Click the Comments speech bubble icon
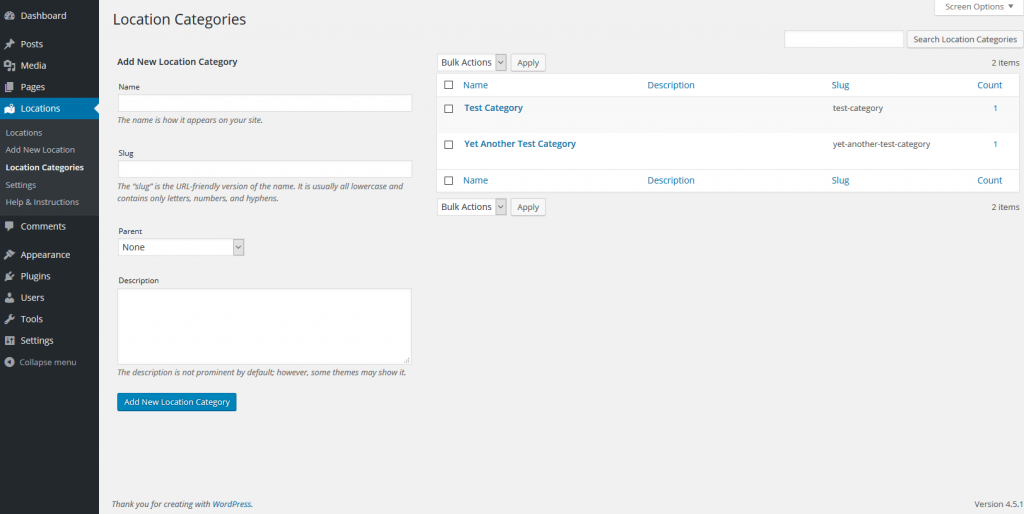1024x514 pixels. tap(10, 226)
